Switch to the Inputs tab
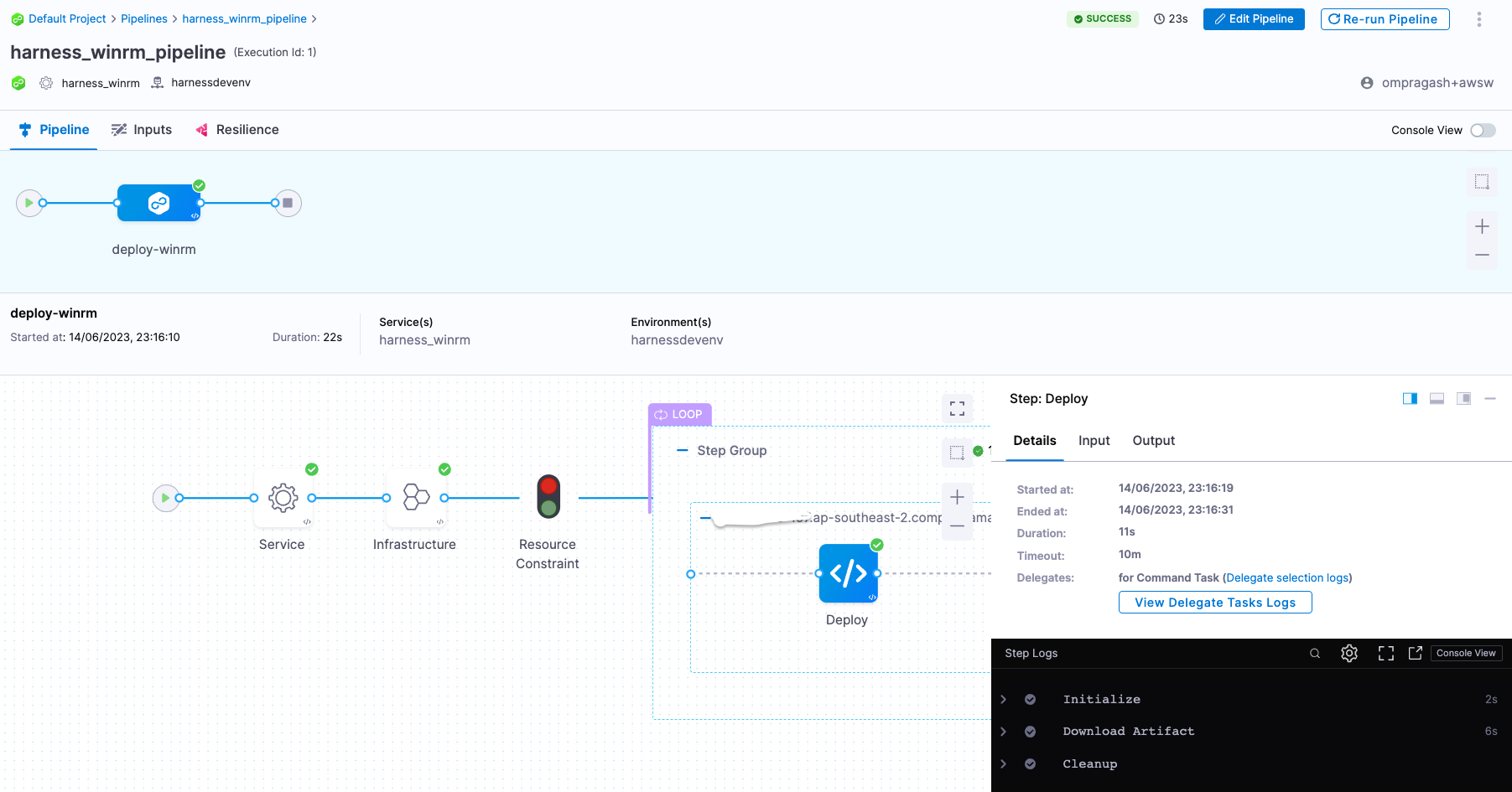 (142, 130)
